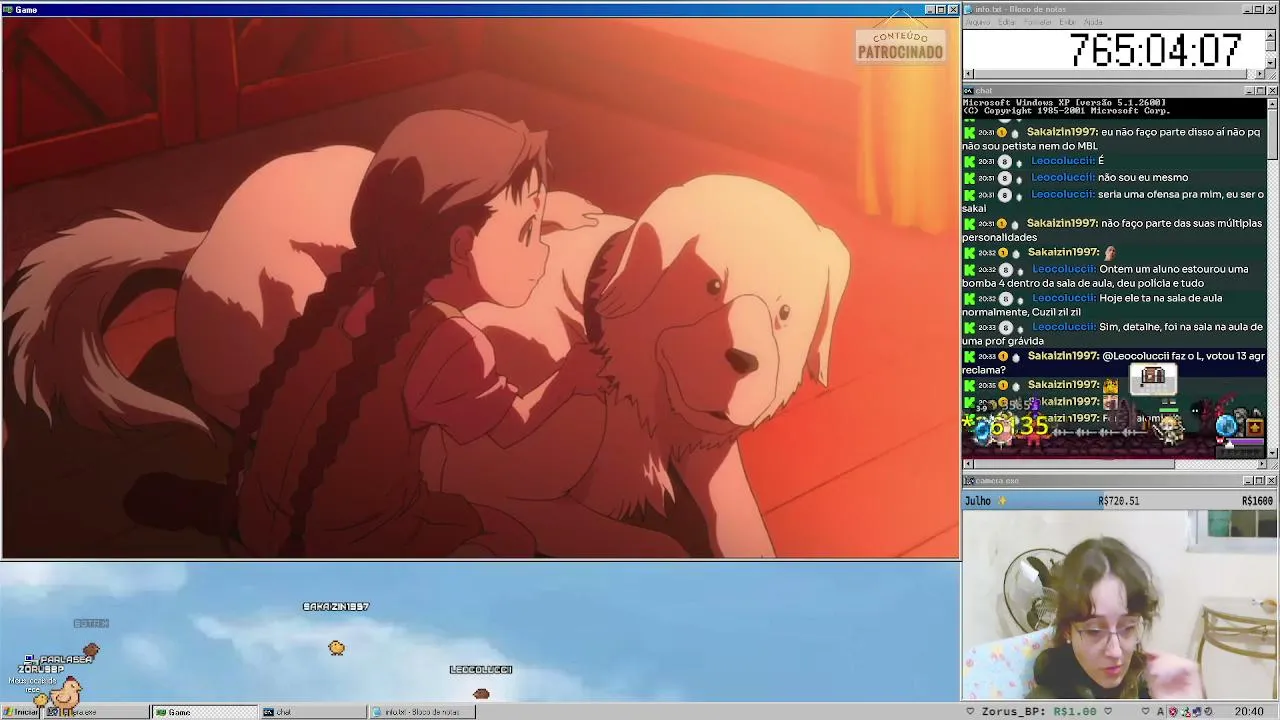This screenshot has height=720, width=1280.
Task: Click the Bloco de notas scroll-left arrow
Action: pos(968,73)
